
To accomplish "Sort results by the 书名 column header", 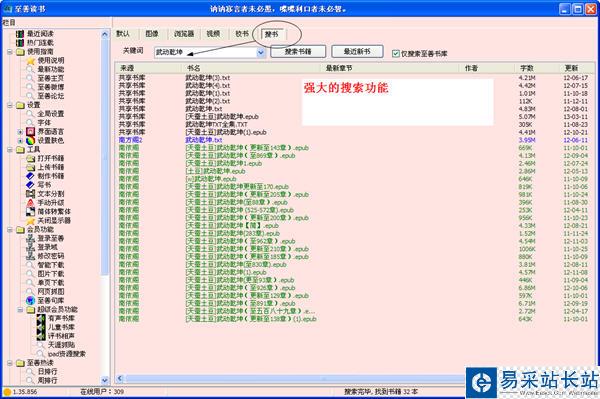I will click(252, 68).
